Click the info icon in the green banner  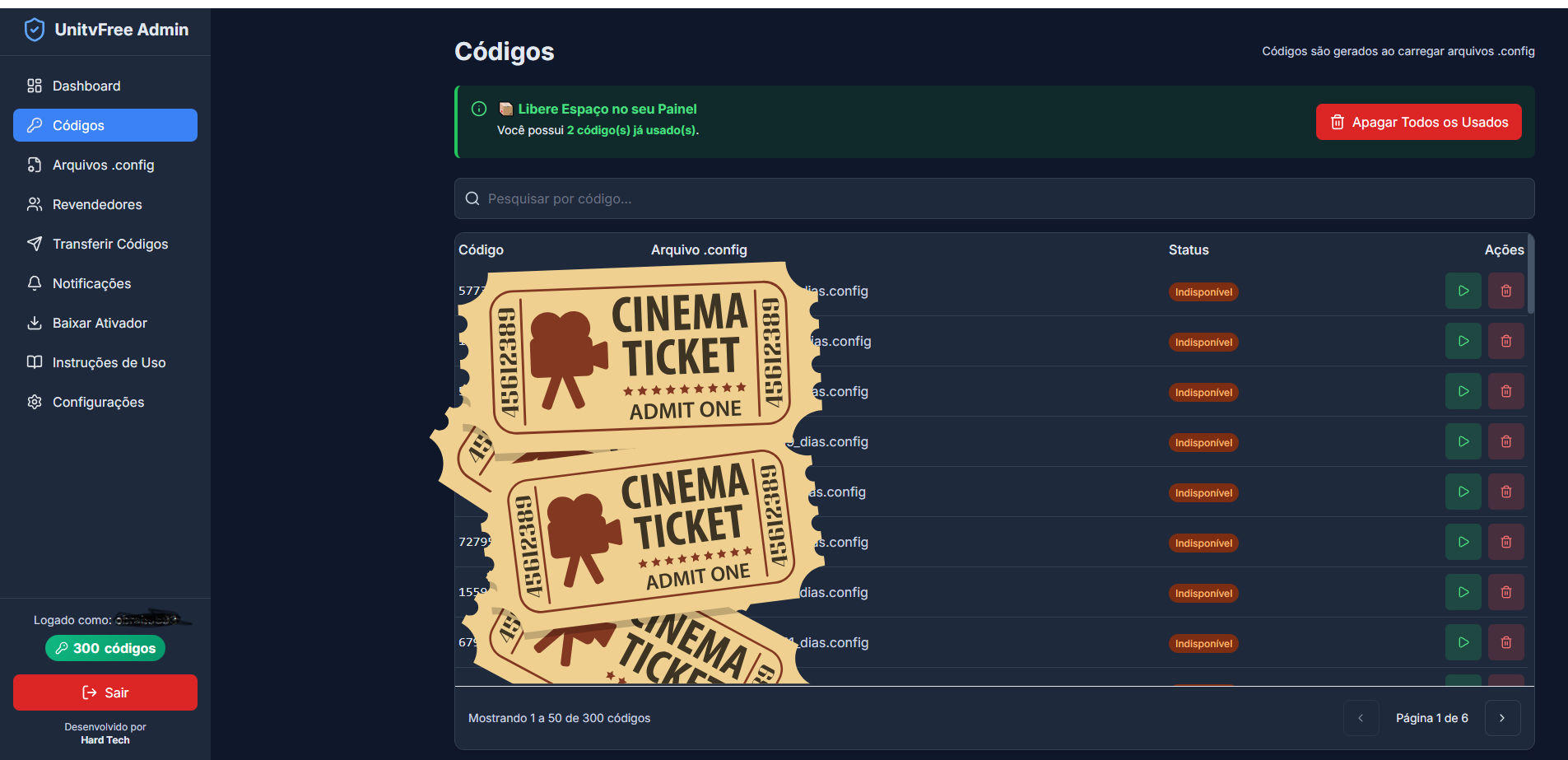(x=478, y=109)
